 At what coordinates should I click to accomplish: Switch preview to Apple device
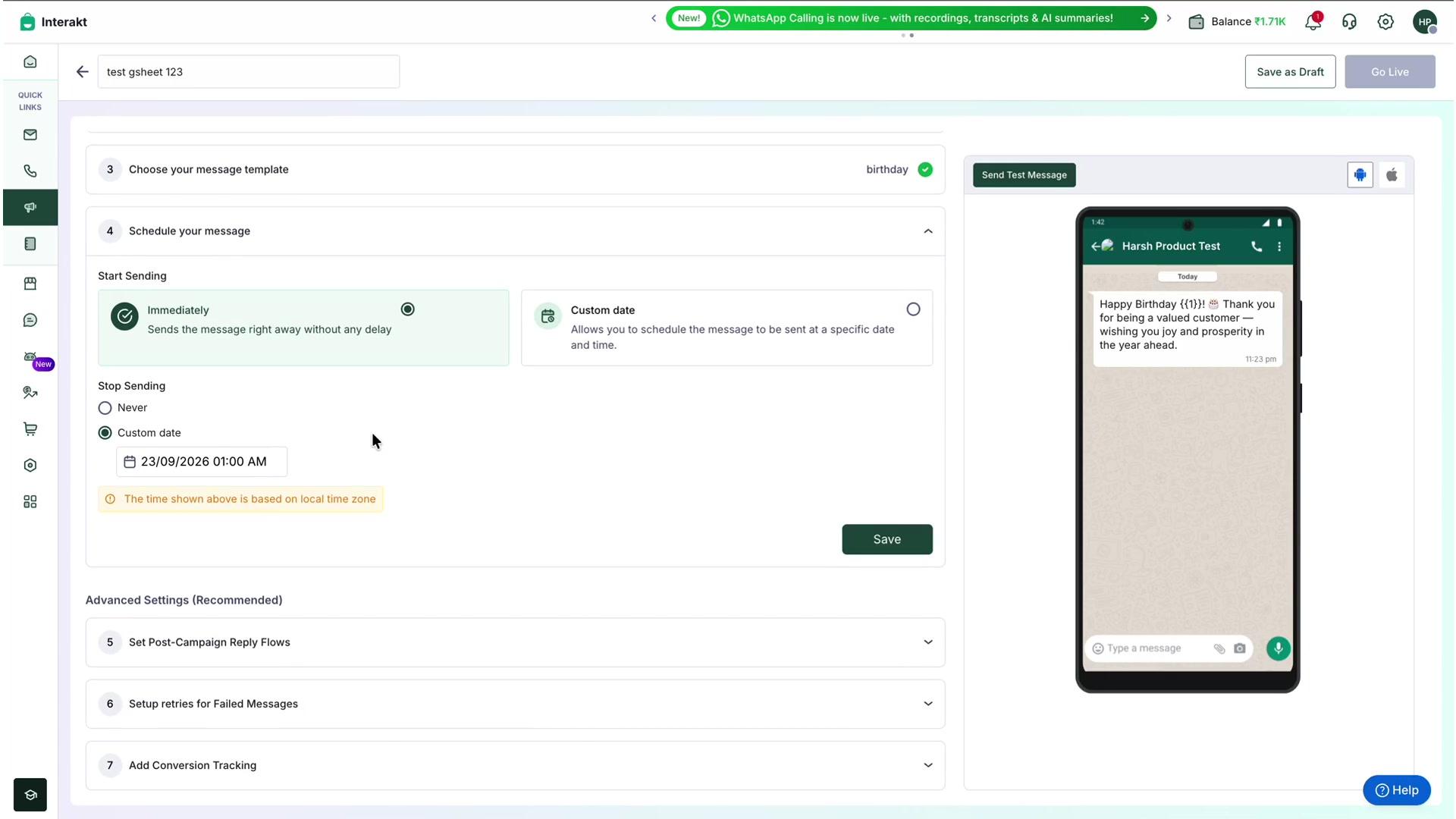1392,175
